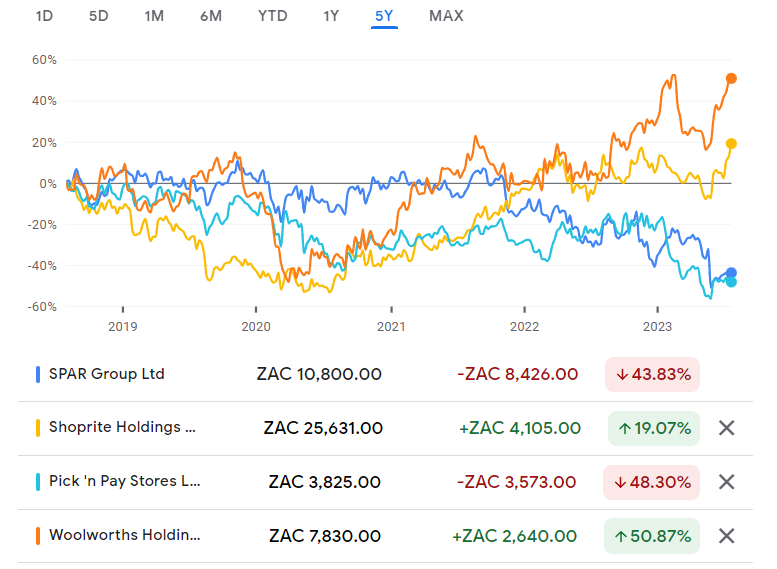This screenshot has width=777, height=569.
Task: Open Shoprite Holdings stock
Action: pyautogui.click(x=122, y=427)
